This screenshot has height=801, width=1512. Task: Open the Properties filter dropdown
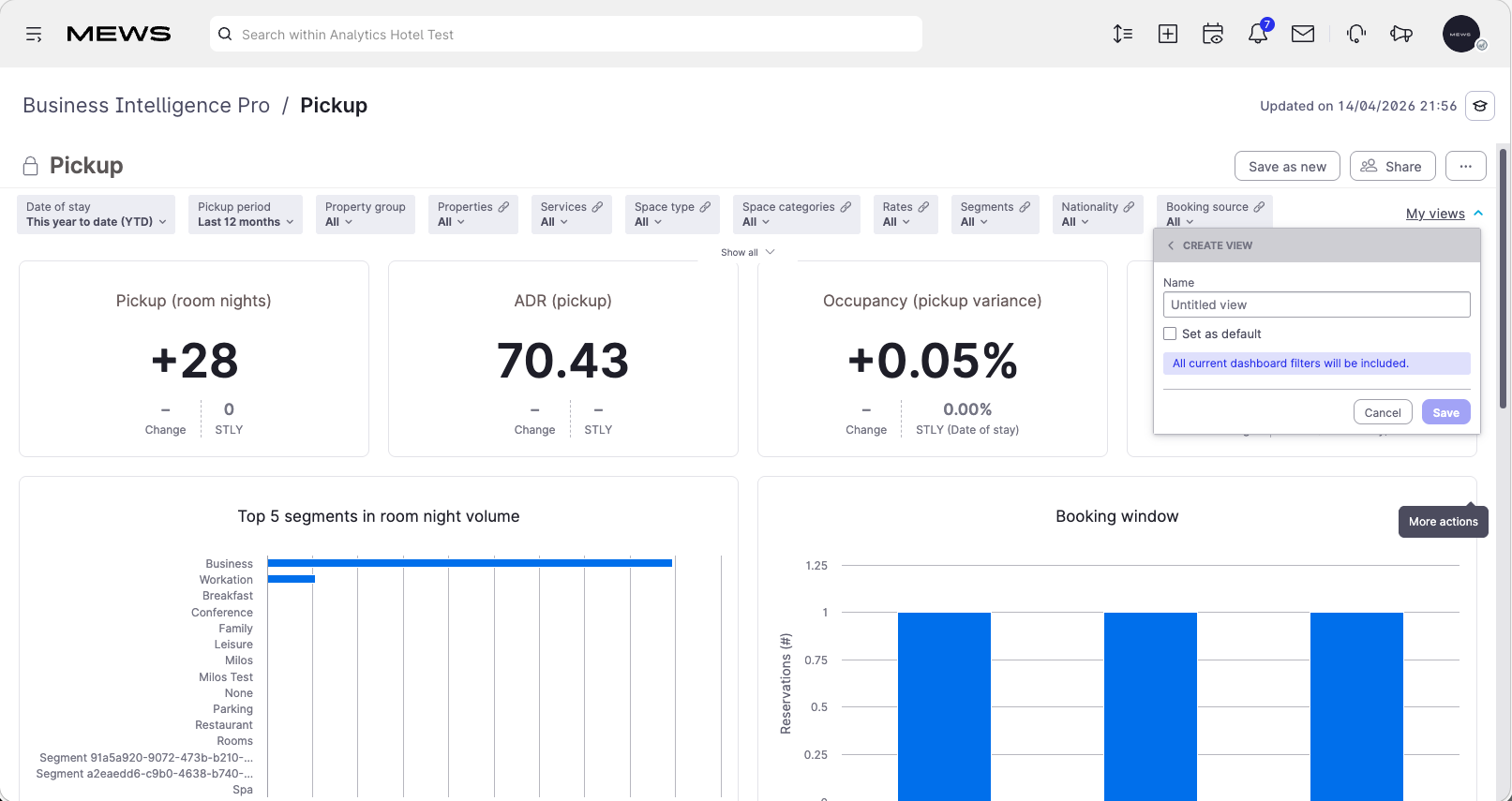click(473, 215)
